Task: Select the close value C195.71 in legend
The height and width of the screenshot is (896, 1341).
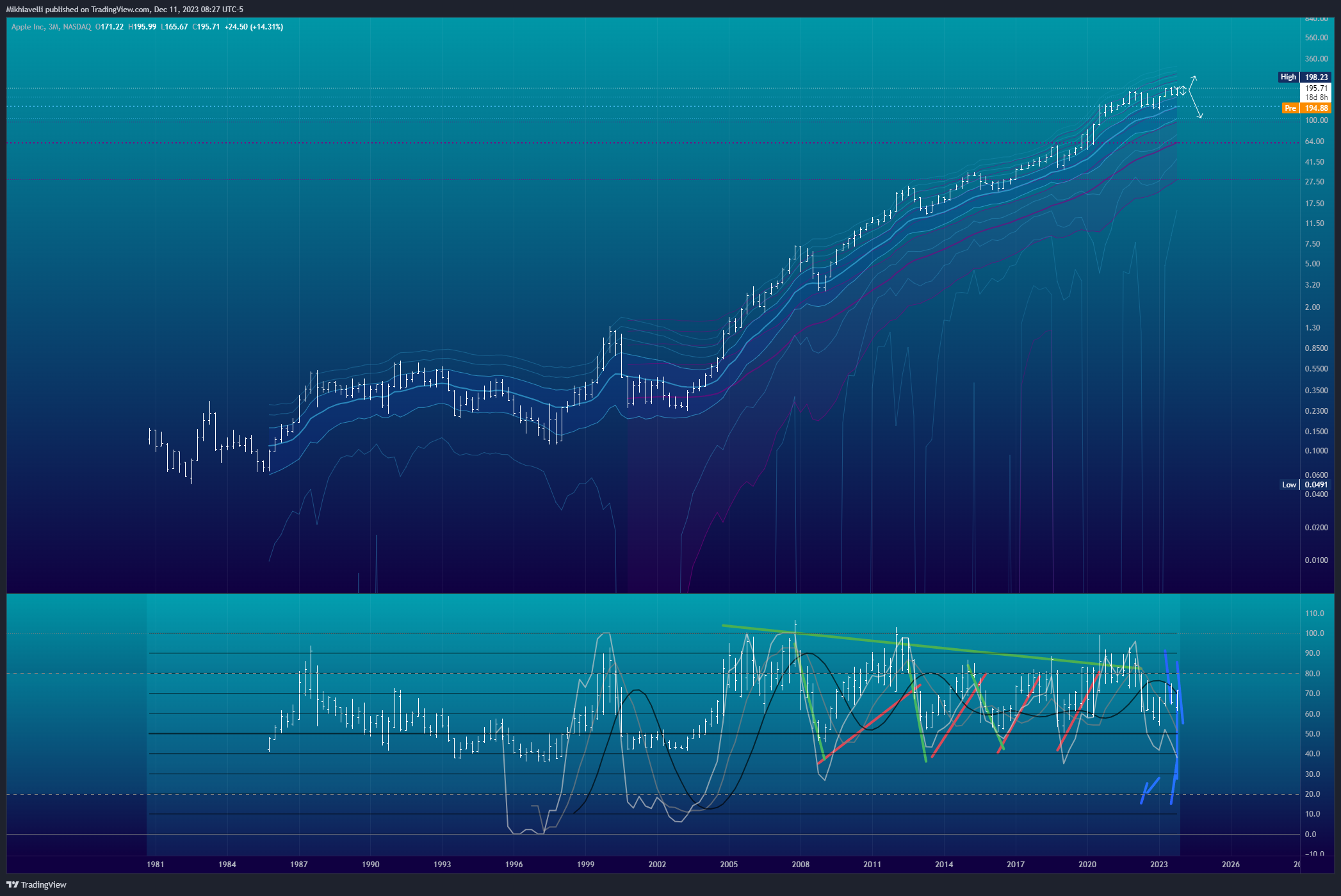Action: point(206,27)
